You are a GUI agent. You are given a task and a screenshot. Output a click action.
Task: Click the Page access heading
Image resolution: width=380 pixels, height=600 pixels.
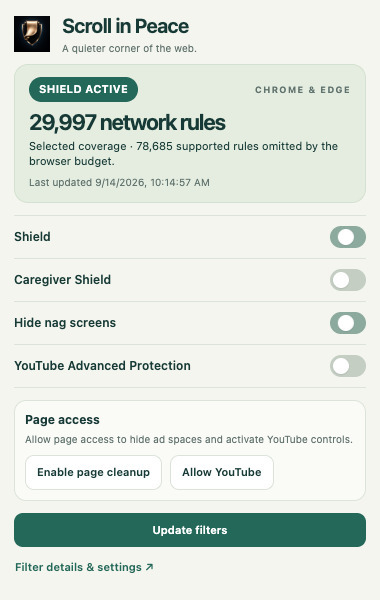click(x=62, y=420)
